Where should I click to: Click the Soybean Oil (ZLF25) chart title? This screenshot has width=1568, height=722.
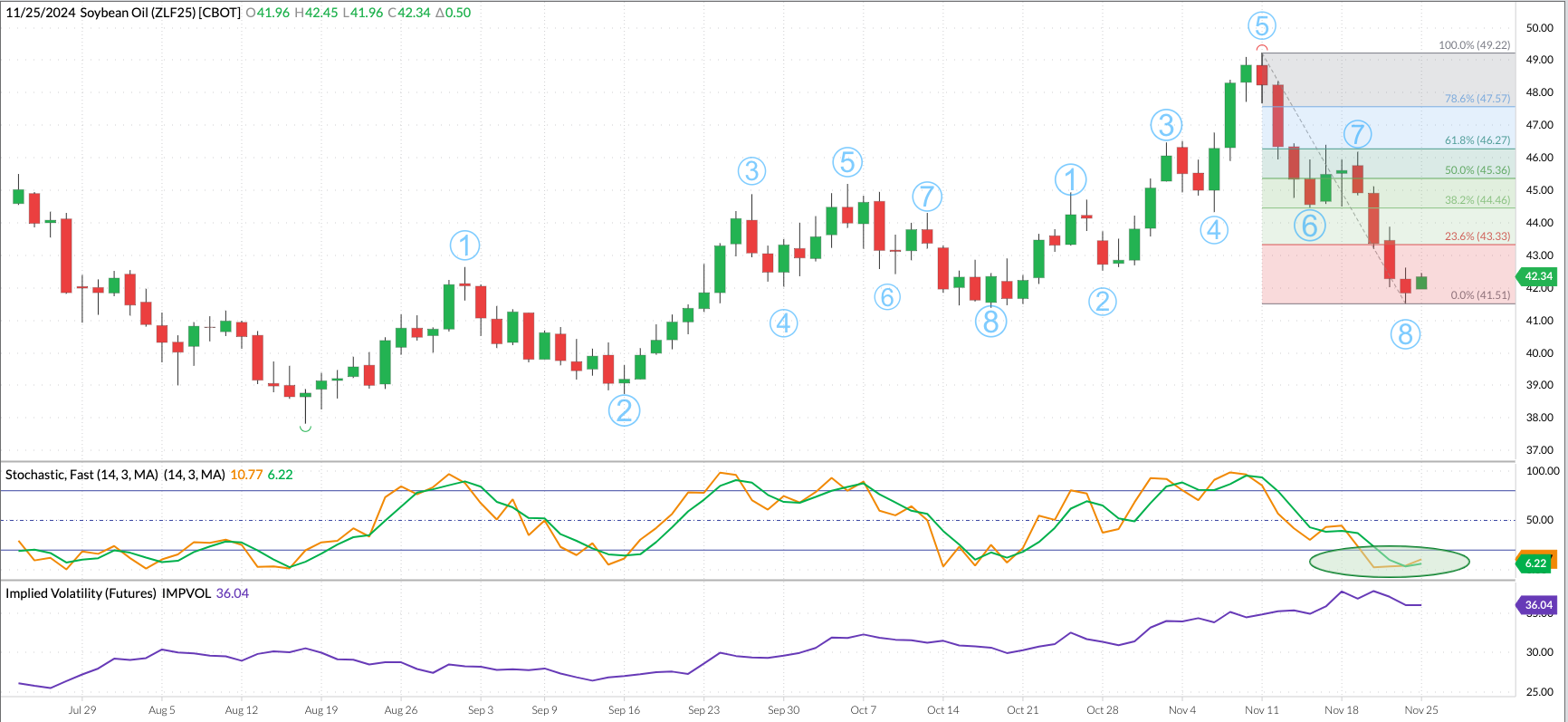point(160,13)
